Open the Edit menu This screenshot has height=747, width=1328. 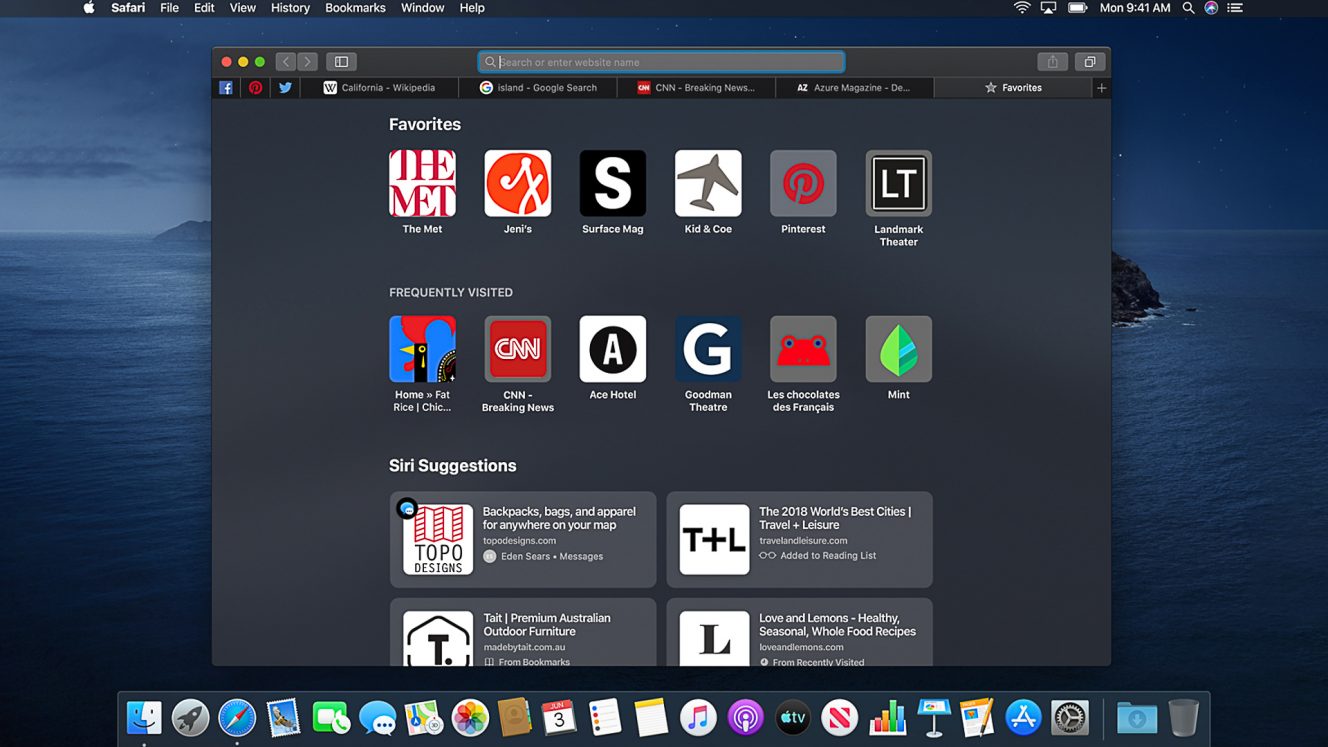204,8
